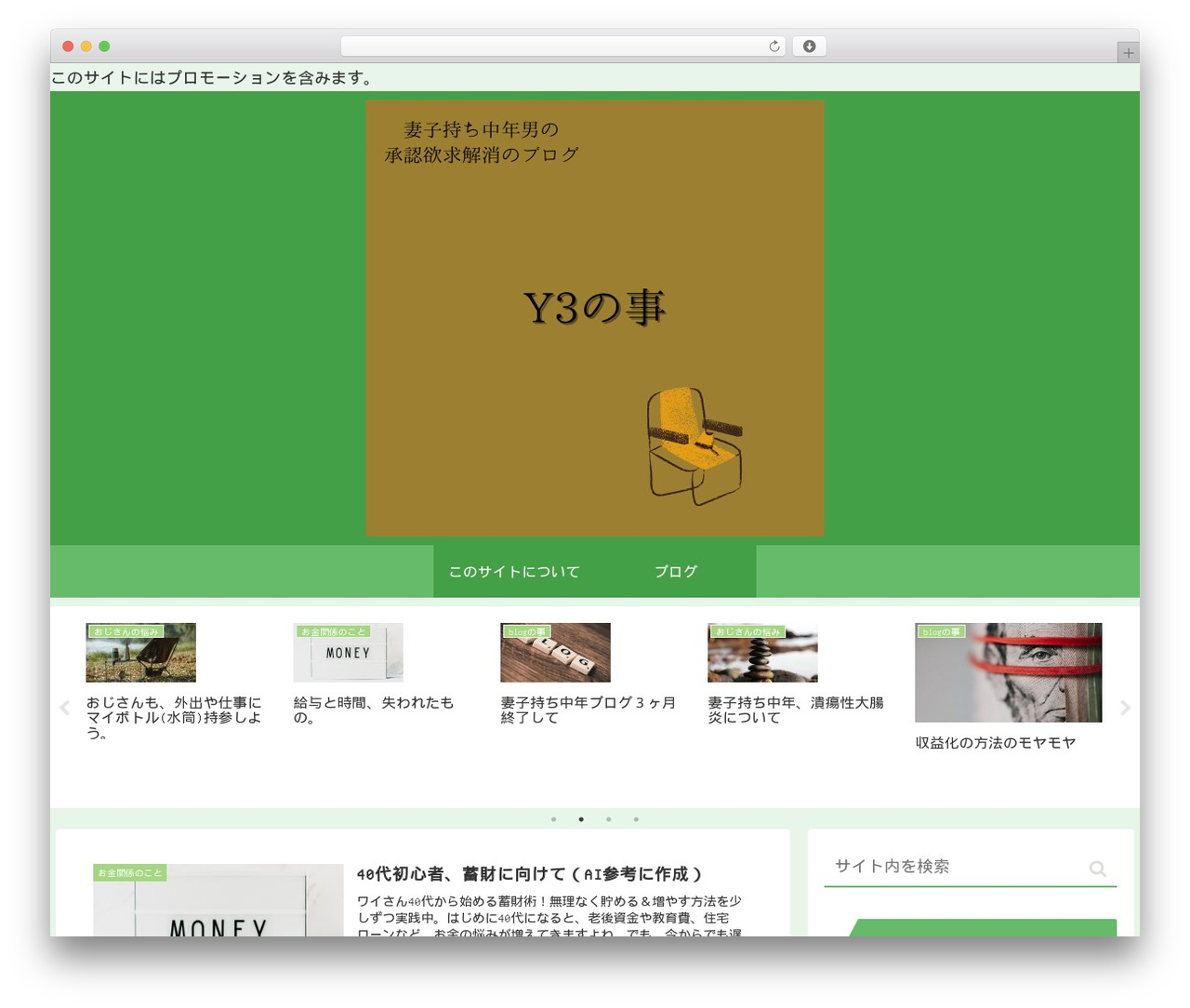This screenshot has width=1190, height=1008.
Task: Click the Y3の事 header banner image
Action: pos(595,318)
